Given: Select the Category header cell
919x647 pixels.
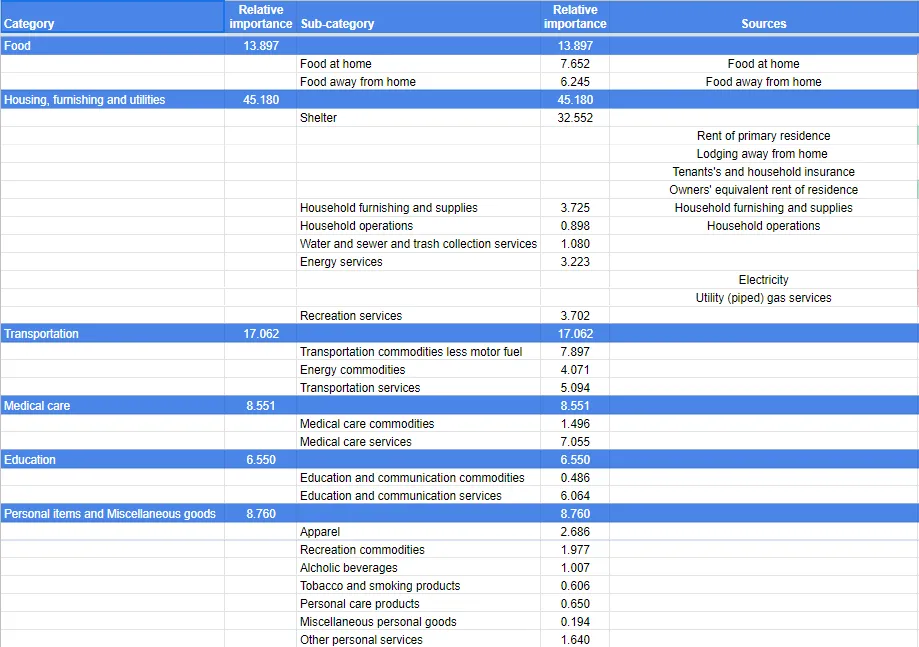Looking at the screenshot, I should click(112, 16).
